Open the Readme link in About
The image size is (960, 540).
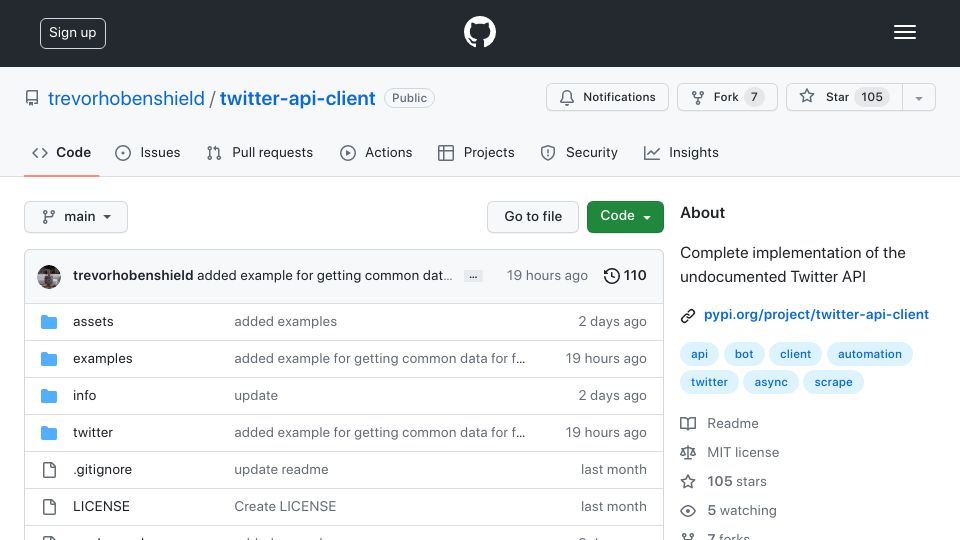coord(732,424)
